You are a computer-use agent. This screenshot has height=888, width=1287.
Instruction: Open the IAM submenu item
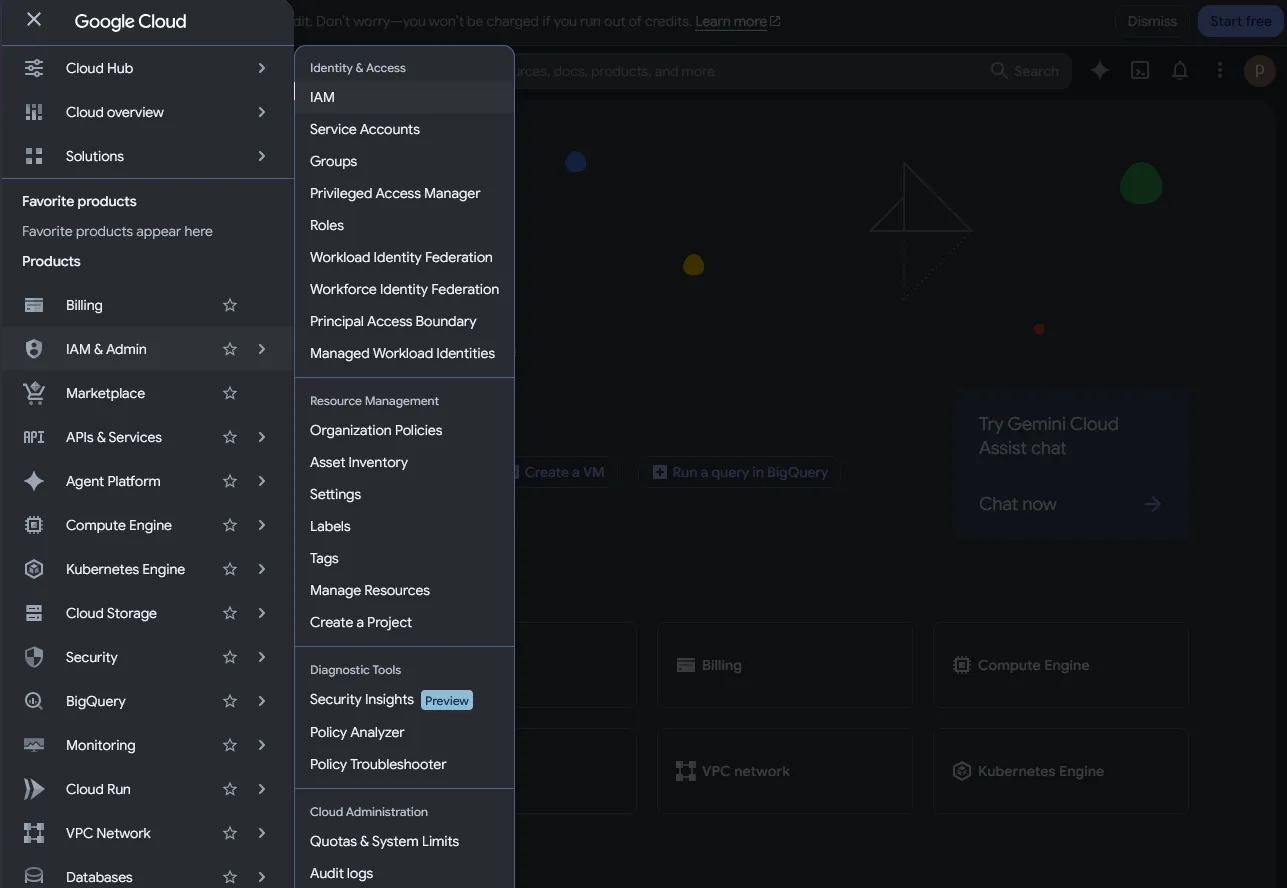click(404, 97)
